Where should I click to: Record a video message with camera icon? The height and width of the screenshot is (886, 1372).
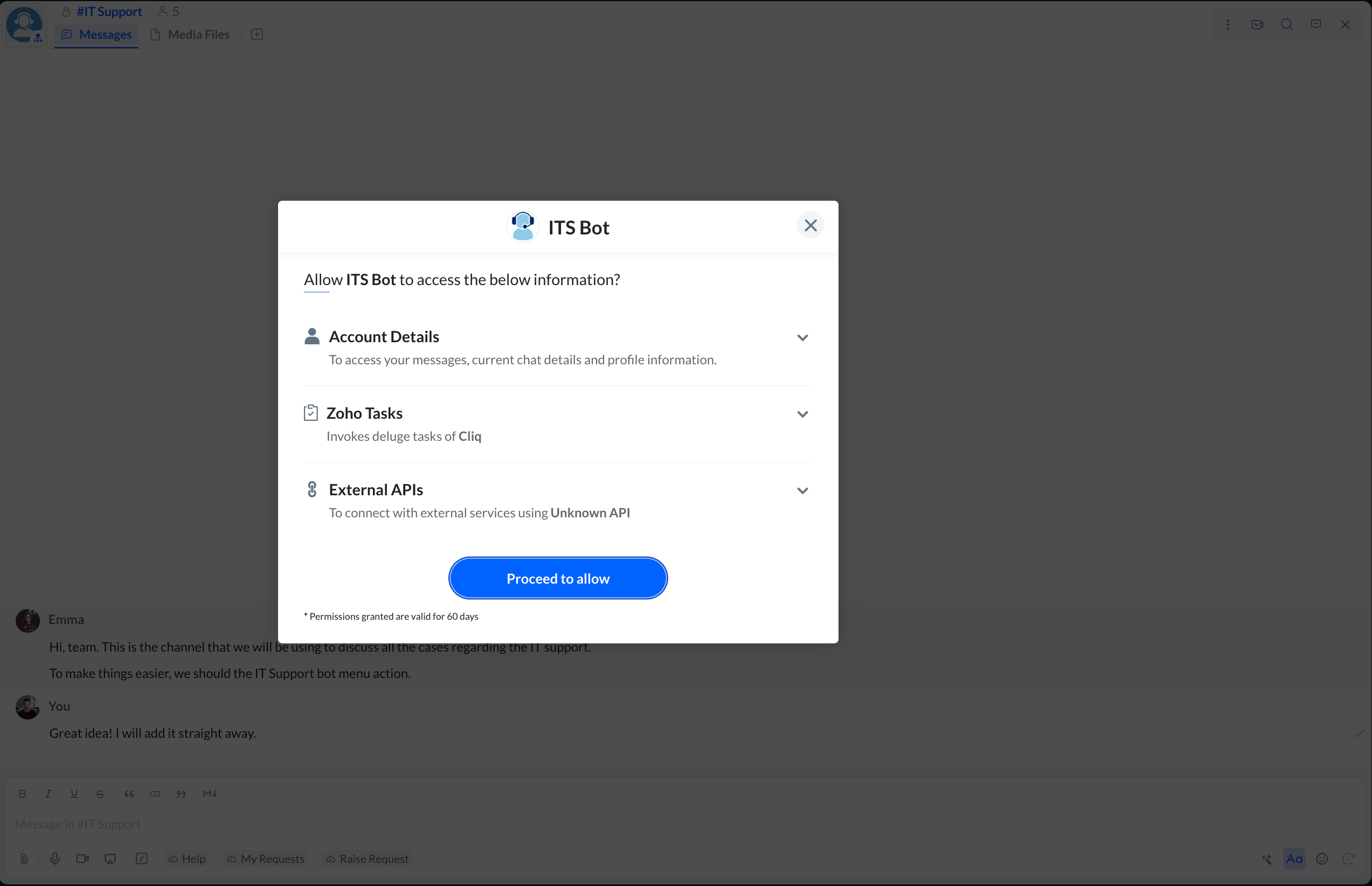(x=82, y=859)
